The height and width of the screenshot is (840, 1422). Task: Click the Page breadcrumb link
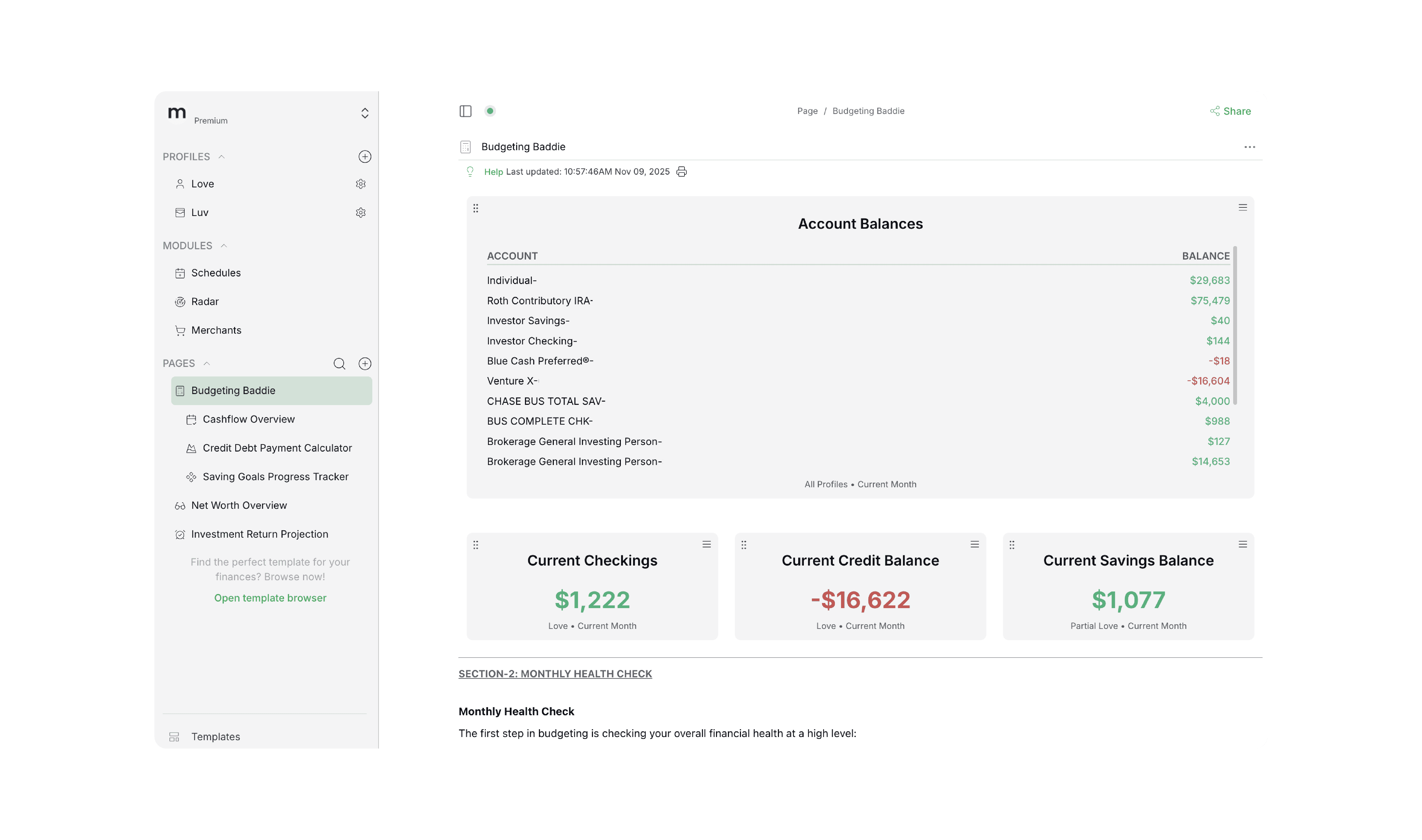point(807,111)
